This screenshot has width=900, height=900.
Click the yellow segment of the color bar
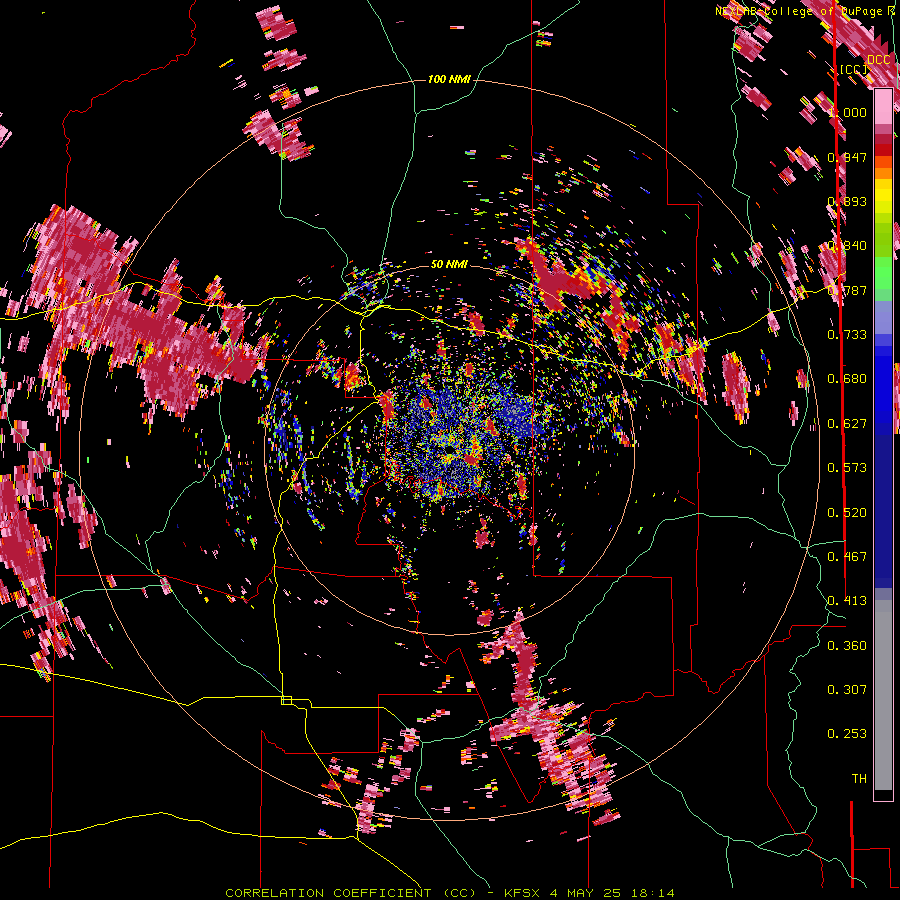click(883, 196)
